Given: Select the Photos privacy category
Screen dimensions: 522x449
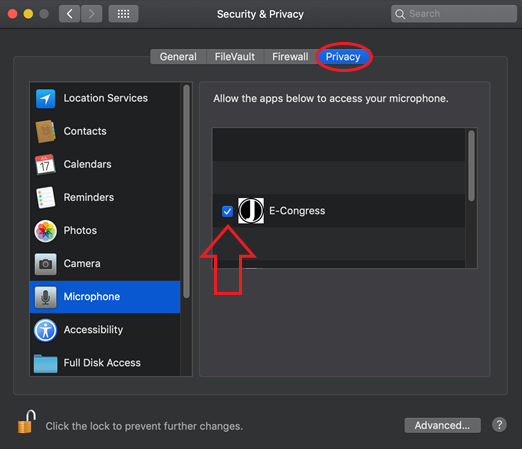Looking at the screenshot, I should click(105, 230).
